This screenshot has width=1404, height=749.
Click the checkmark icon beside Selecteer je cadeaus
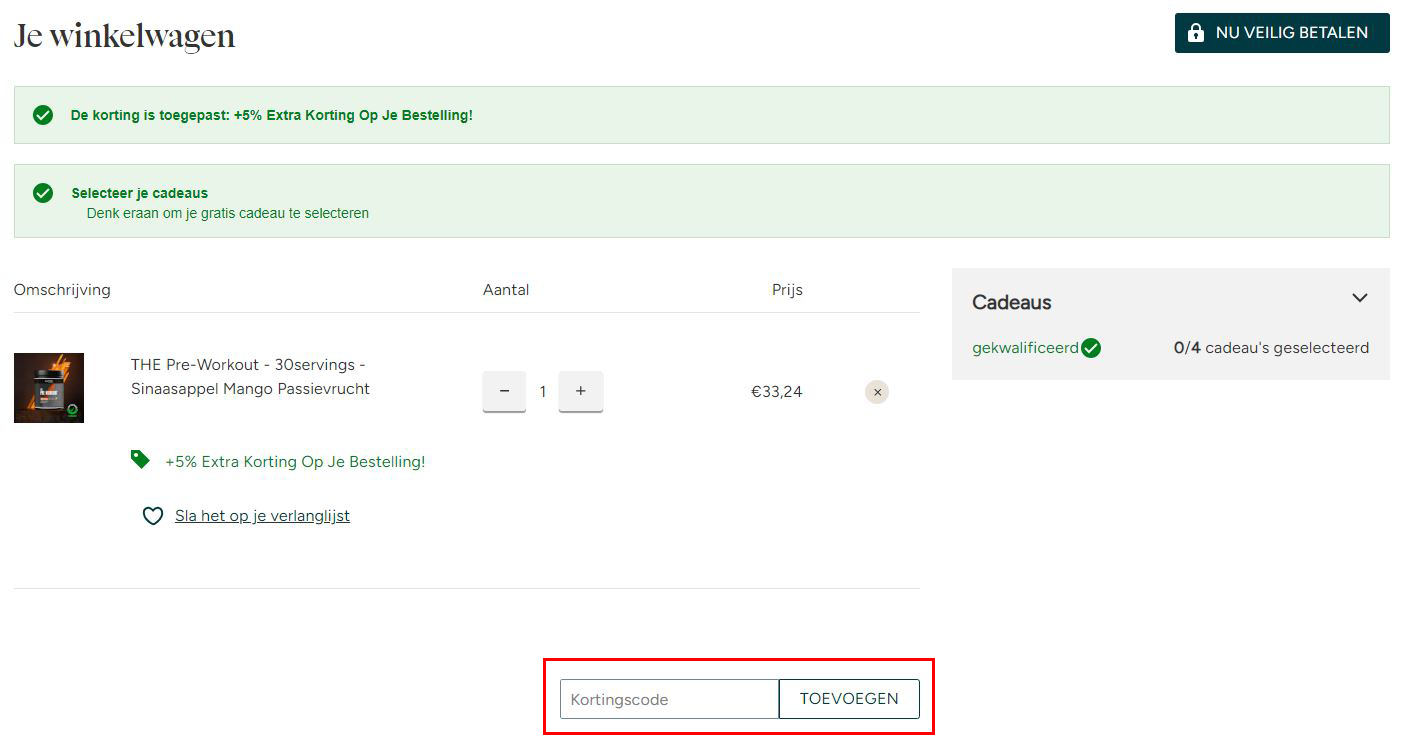point(43,193)
